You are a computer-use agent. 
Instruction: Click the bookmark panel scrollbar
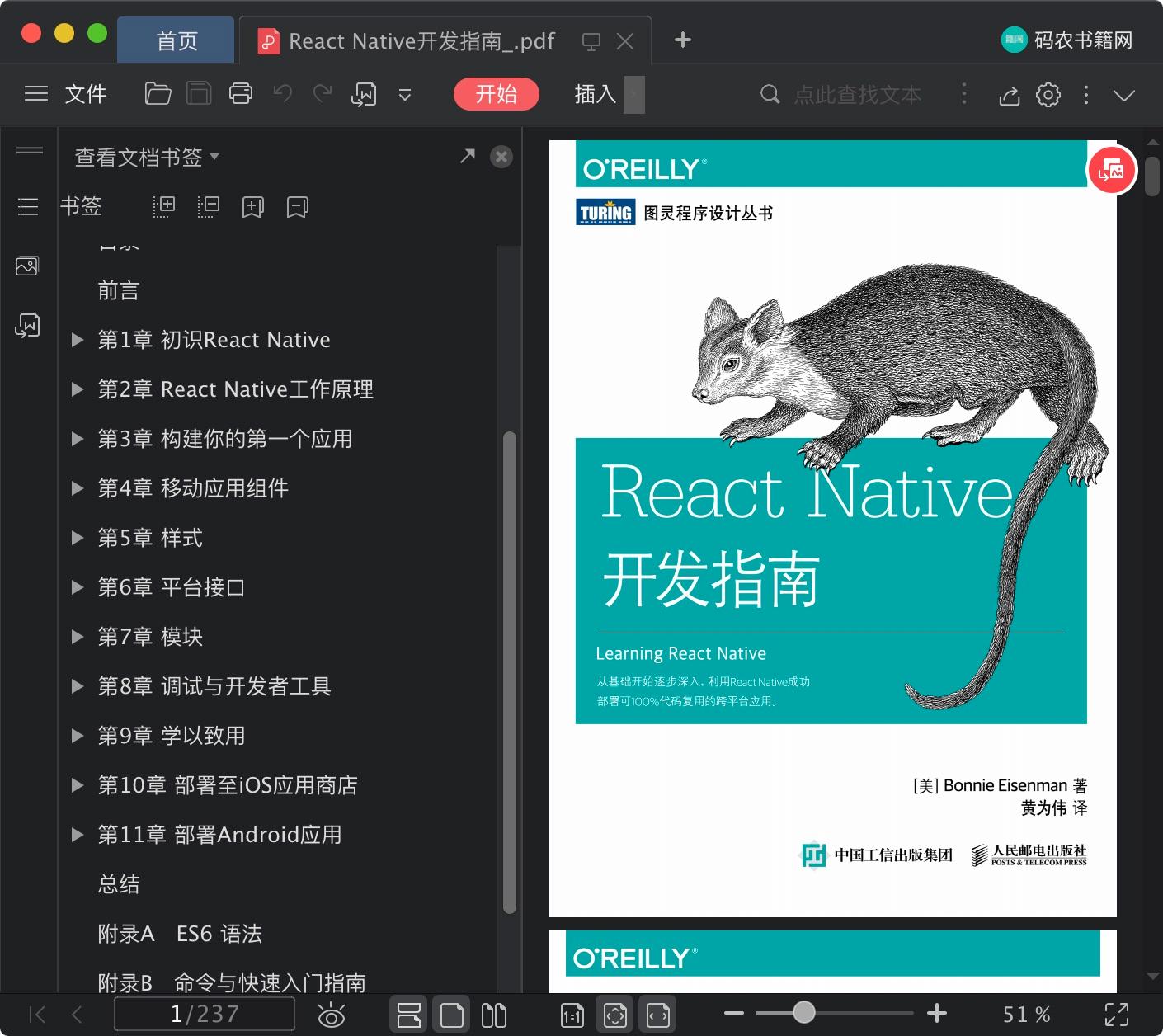tap(510, 672)
